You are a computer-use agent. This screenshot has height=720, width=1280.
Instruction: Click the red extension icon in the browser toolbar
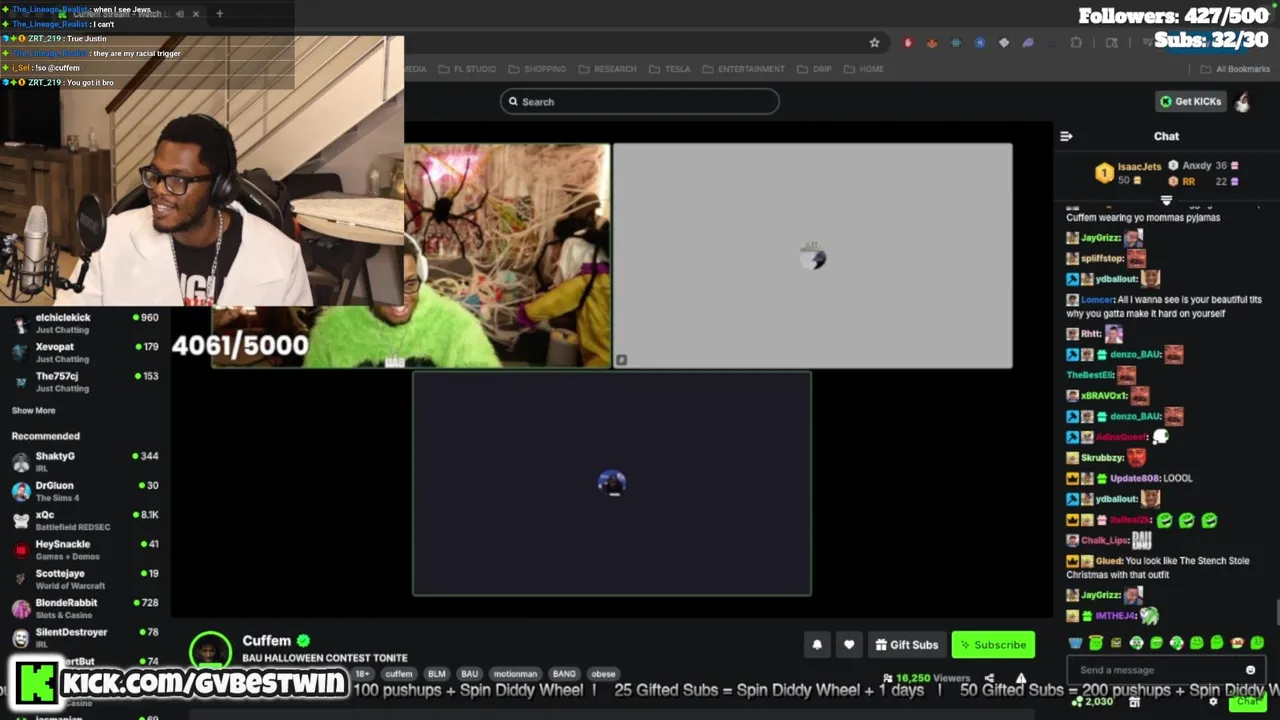pyautogui.click(x=908, y=43)
